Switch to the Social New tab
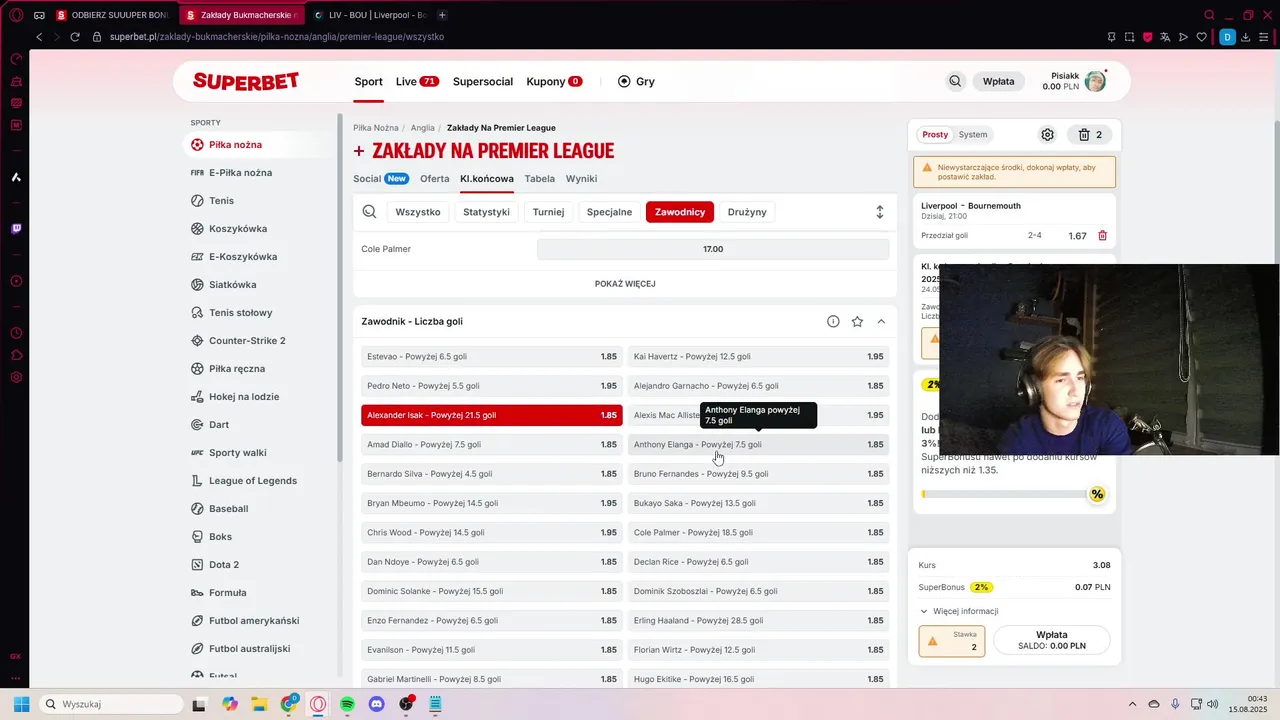 (381, 179)
